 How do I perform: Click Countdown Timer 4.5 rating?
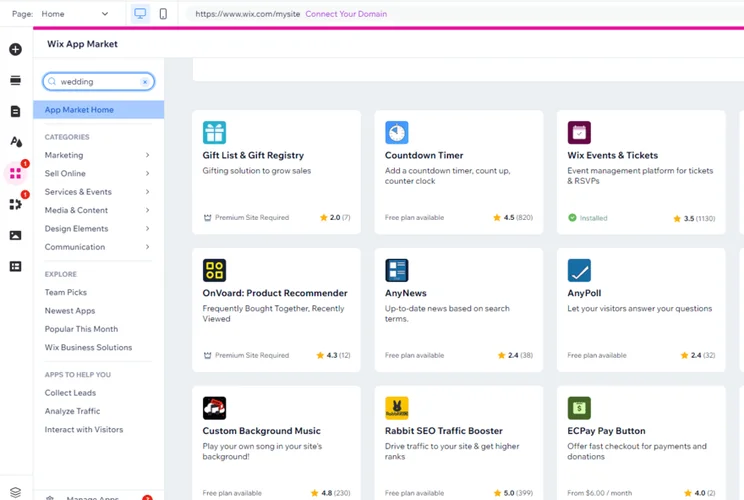[513, 218]
